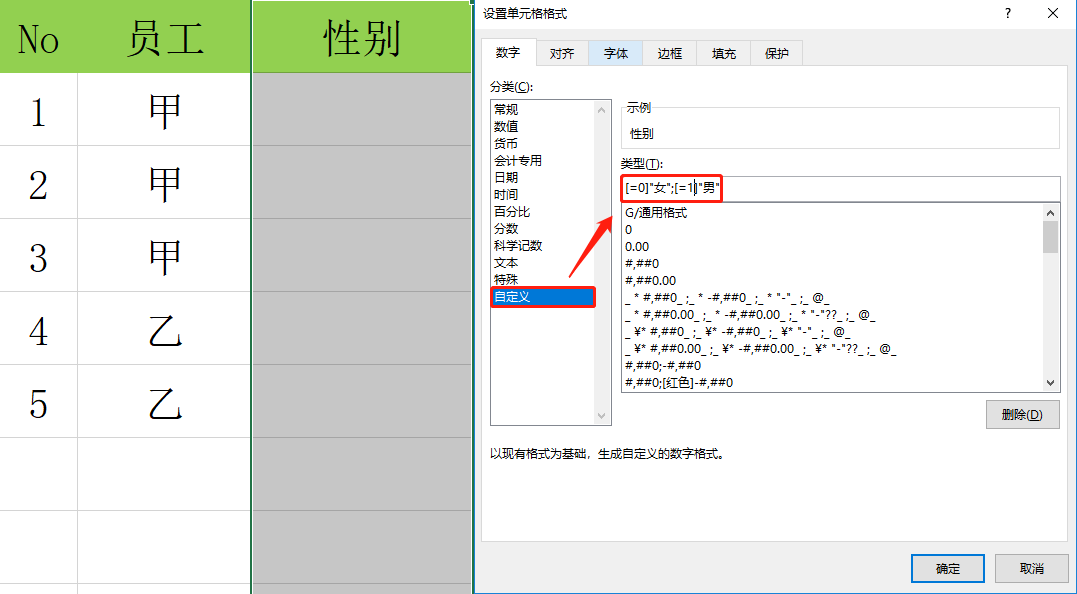Image resolution: width=1077 pixels, height=594 pixels.
Task: Switch to the 对齐 tab
Action: click(x=562, y=54)
